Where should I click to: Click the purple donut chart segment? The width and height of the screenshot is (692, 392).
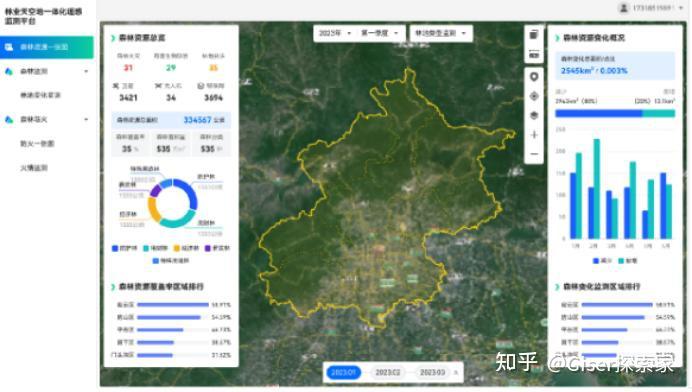pyautogui.click(x=155, y=191)
